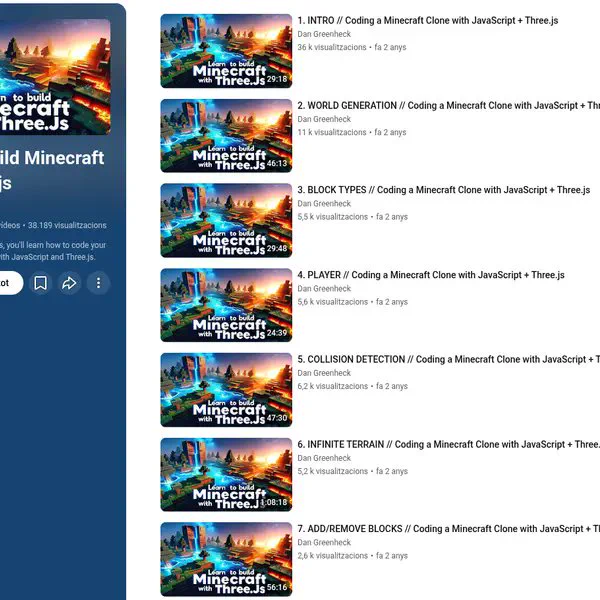Visit Dan Greenheck channel under ADD/REMOVE BLOCKS video
600x600 pixels.
tap(324, 543)
